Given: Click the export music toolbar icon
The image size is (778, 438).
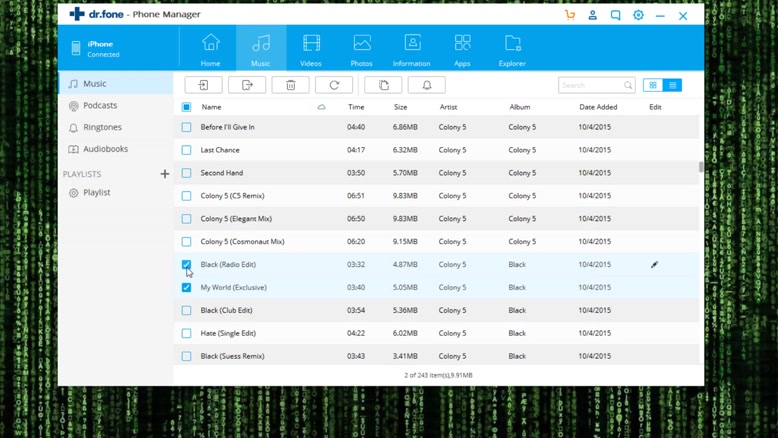Looking at the screenshot, I should (x=247, y=85).
